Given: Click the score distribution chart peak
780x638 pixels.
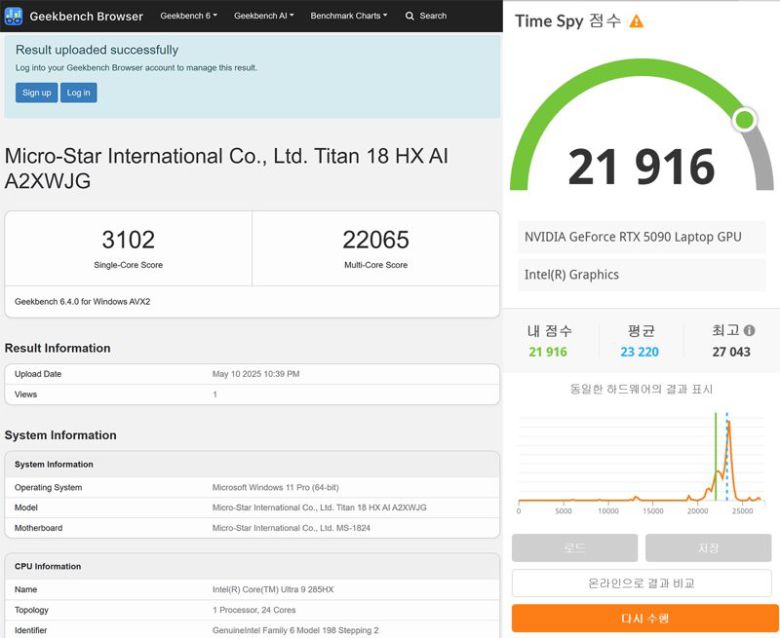Looking at the screenshot, I should [729, 425].
